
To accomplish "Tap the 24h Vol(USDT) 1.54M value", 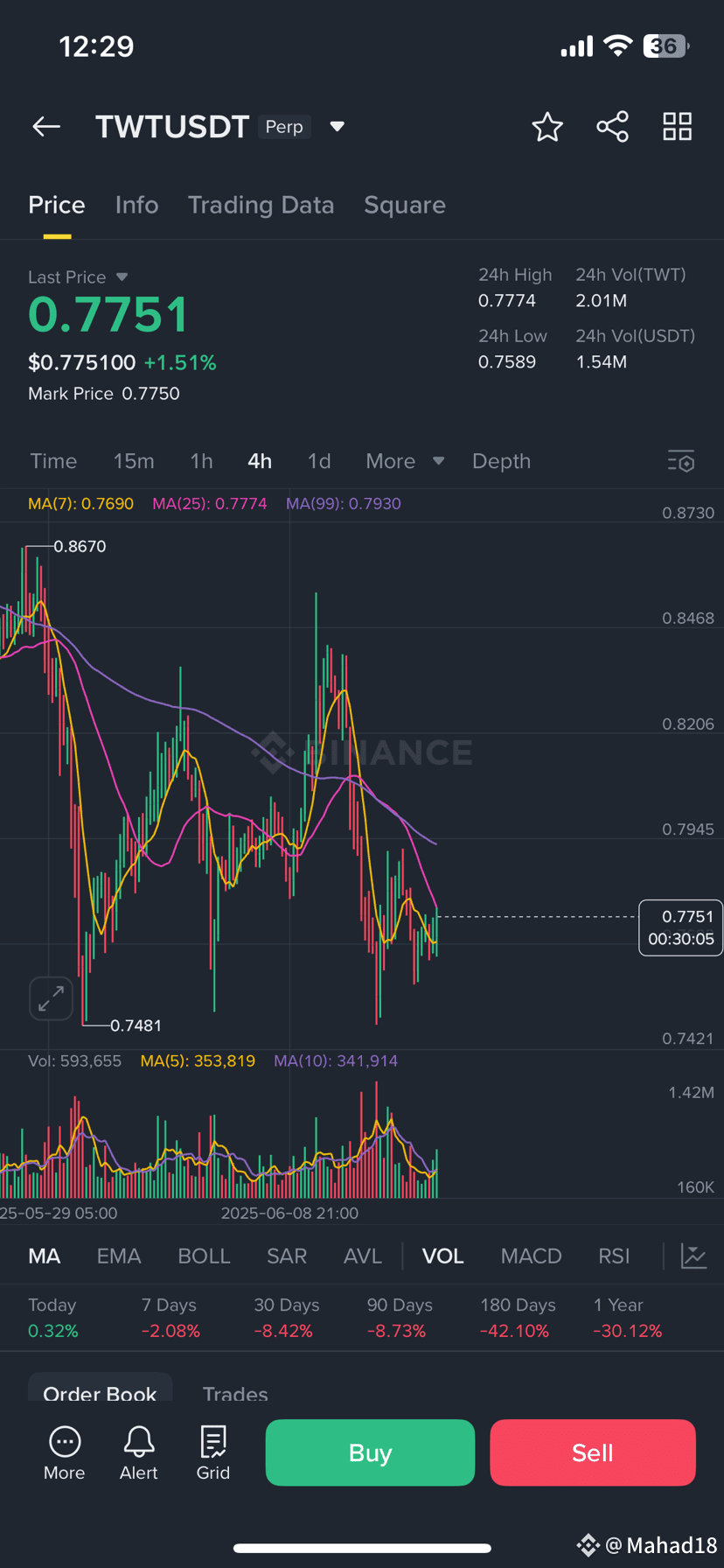I will click(x=601, y=362).
